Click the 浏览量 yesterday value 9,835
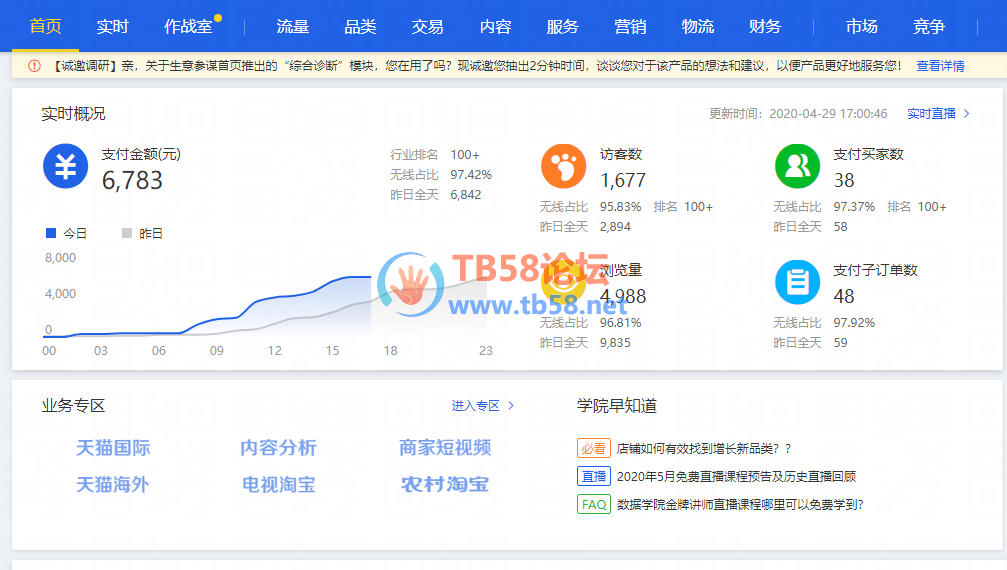The width and height of the screenshot is (1007, 570). (615, 343)
